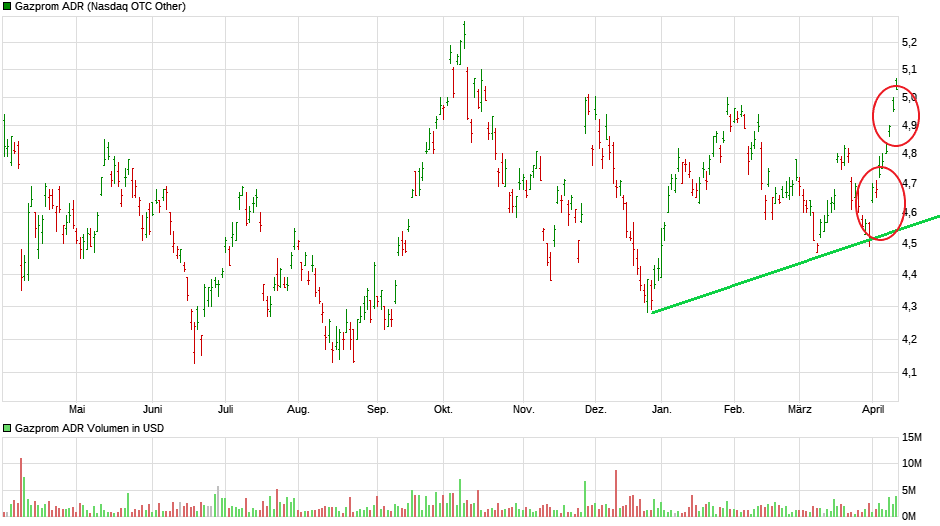Viewport: 940px width, 526px height.
Task: Click the Dez. month label
Action: click(596, 410)
